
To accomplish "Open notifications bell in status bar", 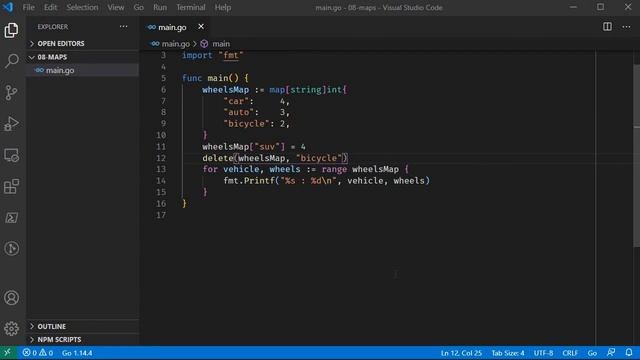I will click(629, 353).
